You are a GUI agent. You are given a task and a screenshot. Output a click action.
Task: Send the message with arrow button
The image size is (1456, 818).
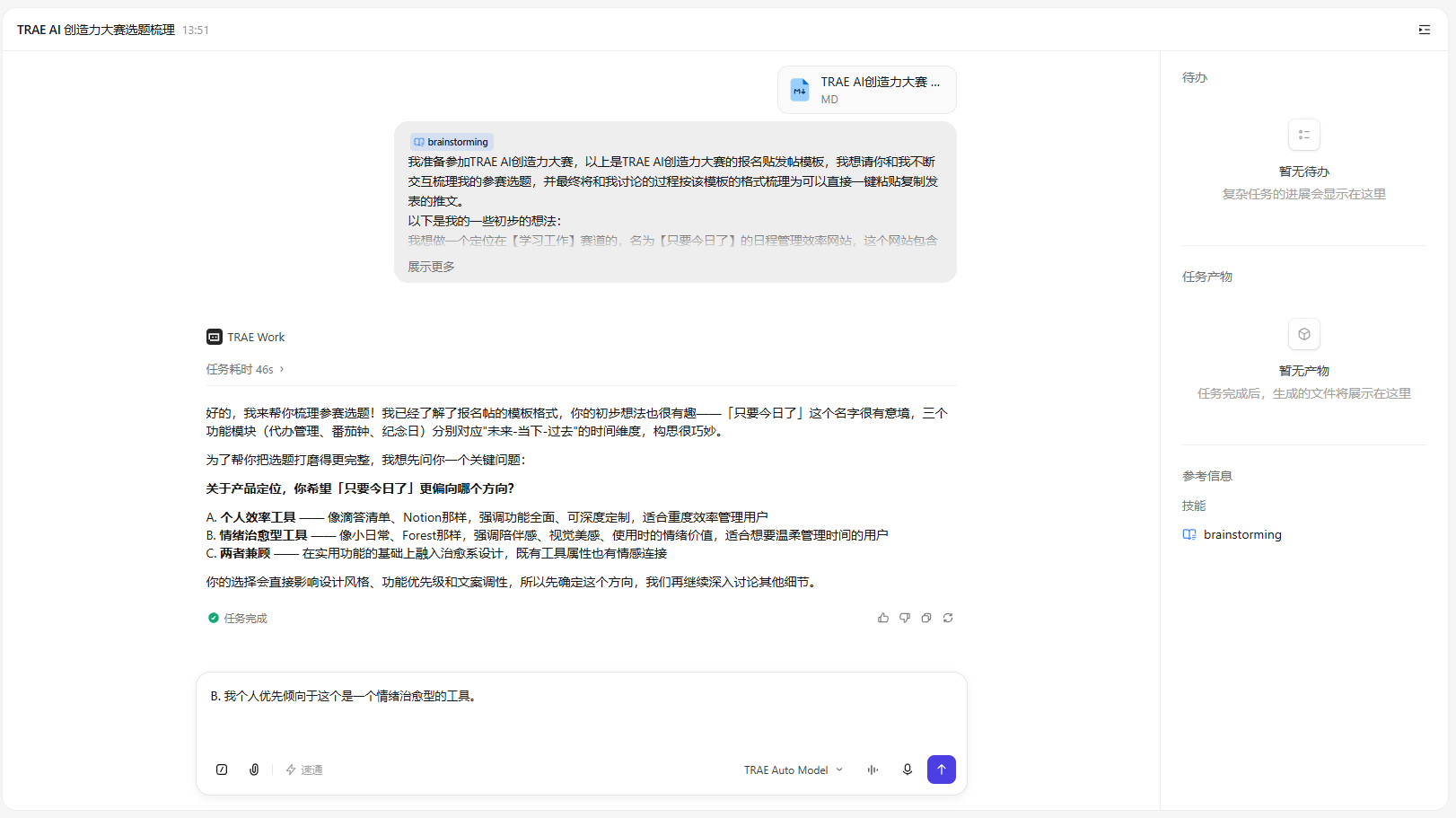(x=942, y=770)
